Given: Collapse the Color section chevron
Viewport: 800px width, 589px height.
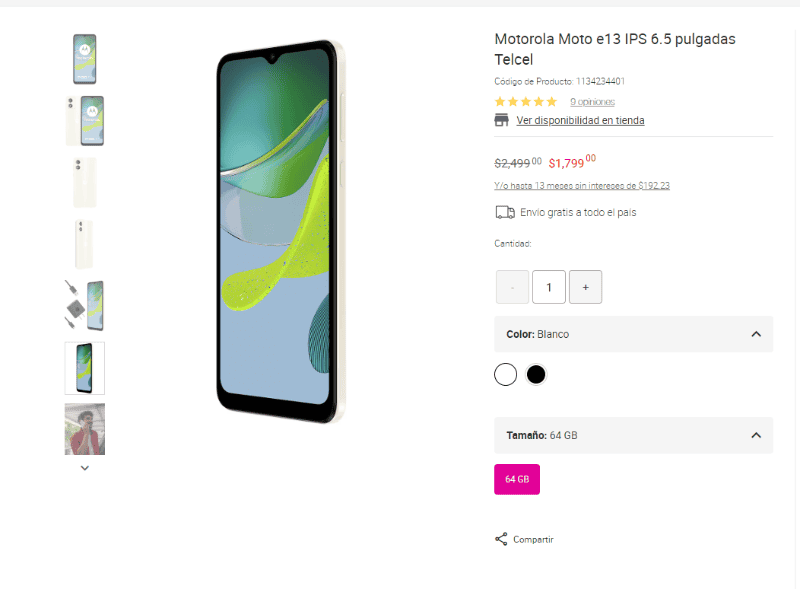Looking at the screenshot, I should pos(756,334).
